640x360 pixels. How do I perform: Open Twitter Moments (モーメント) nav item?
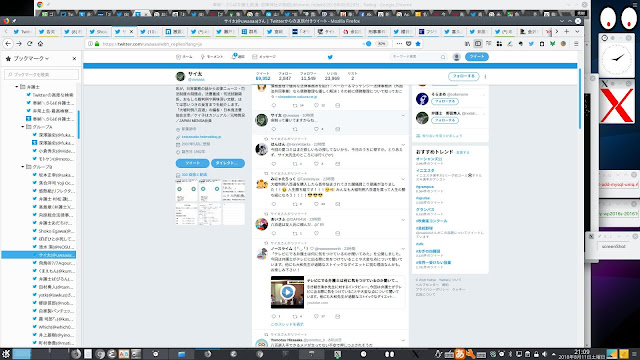tap(212, 57)
